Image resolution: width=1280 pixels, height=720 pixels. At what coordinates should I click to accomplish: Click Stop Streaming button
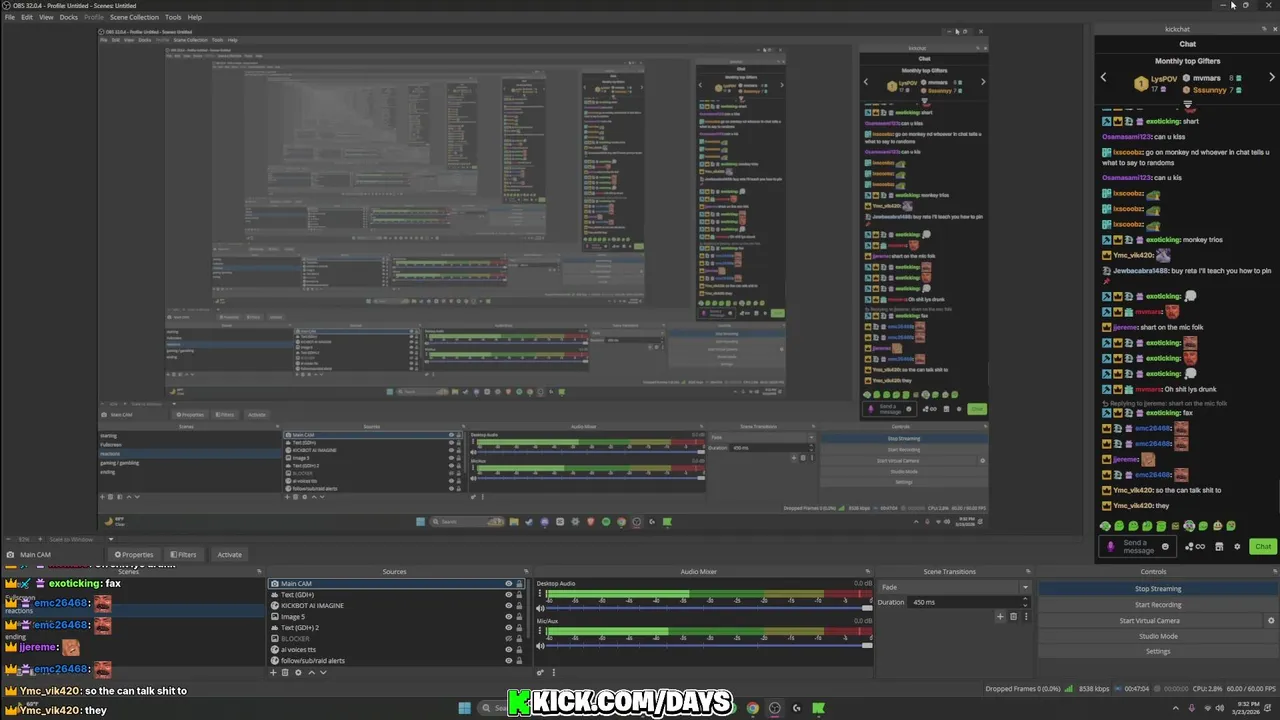pos(1157,589)
